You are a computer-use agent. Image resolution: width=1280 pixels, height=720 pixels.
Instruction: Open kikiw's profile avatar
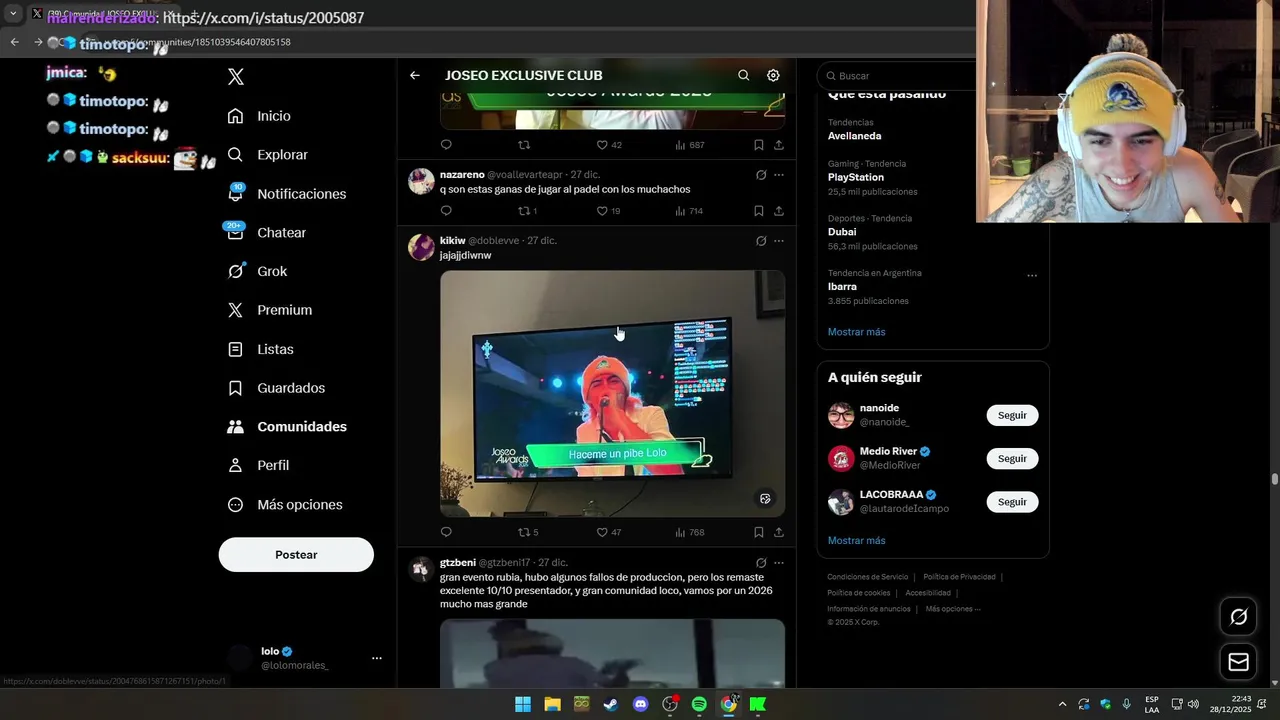click(x=421, y=247)
